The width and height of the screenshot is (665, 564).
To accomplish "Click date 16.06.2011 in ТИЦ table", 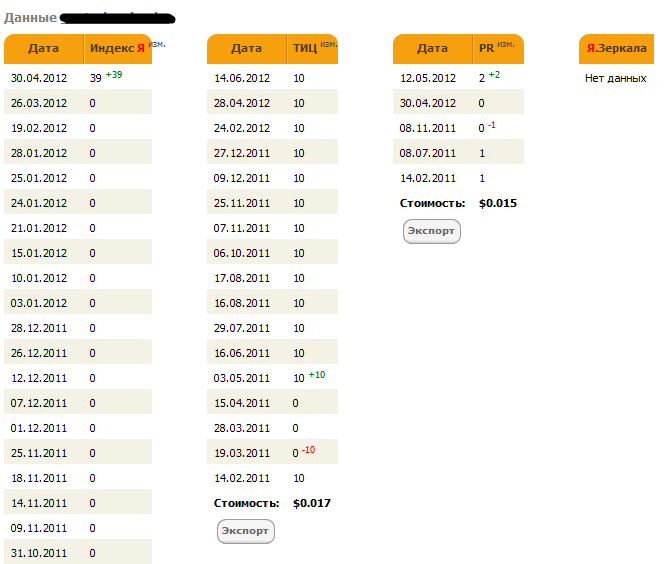I will (242, 354).
